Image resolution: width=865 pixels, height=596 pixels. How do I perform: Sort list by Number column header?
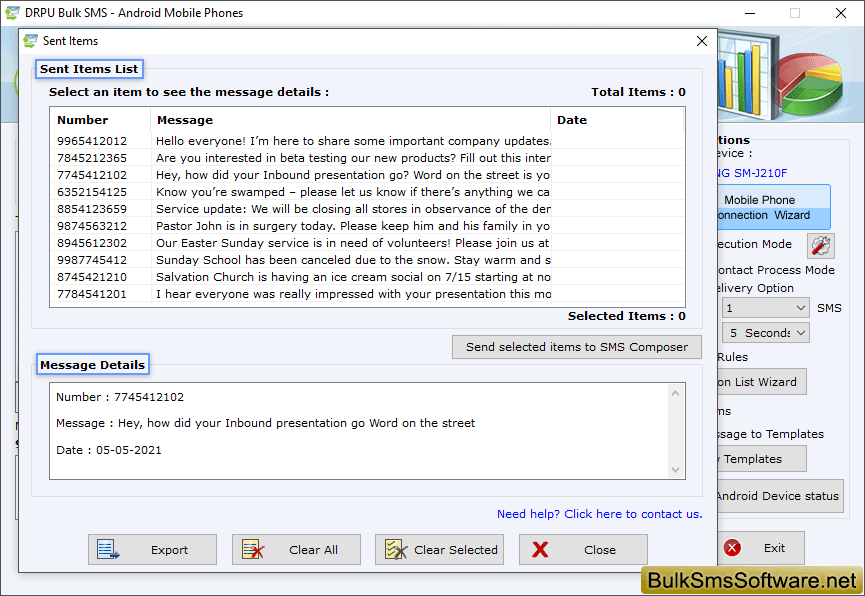click(100, 120)
